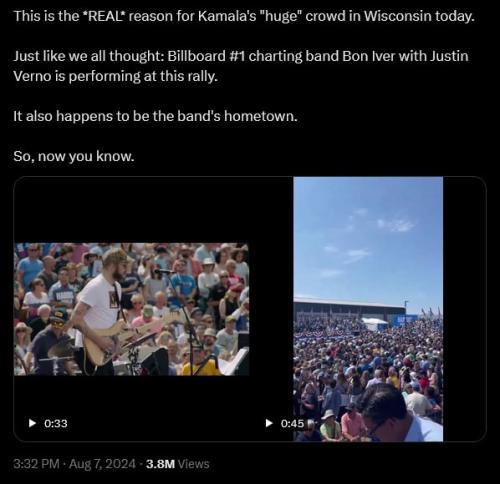The image size is (500, 484).
Task: Click the line starting "Just like we all thought"
Action: [241, 56]
